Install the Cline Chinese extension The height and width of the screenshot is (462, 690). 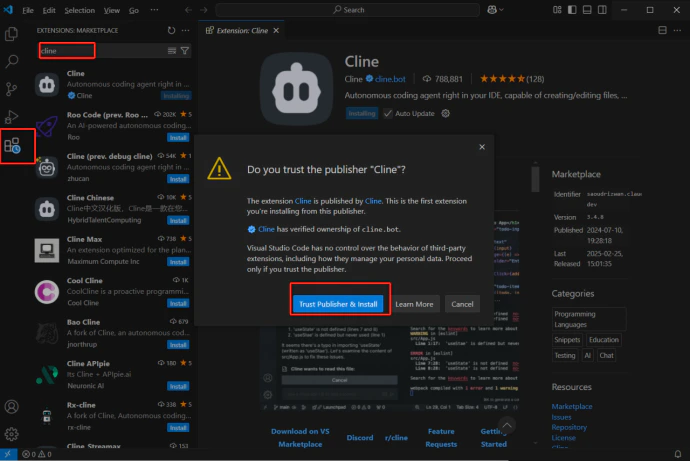[178, 220]
